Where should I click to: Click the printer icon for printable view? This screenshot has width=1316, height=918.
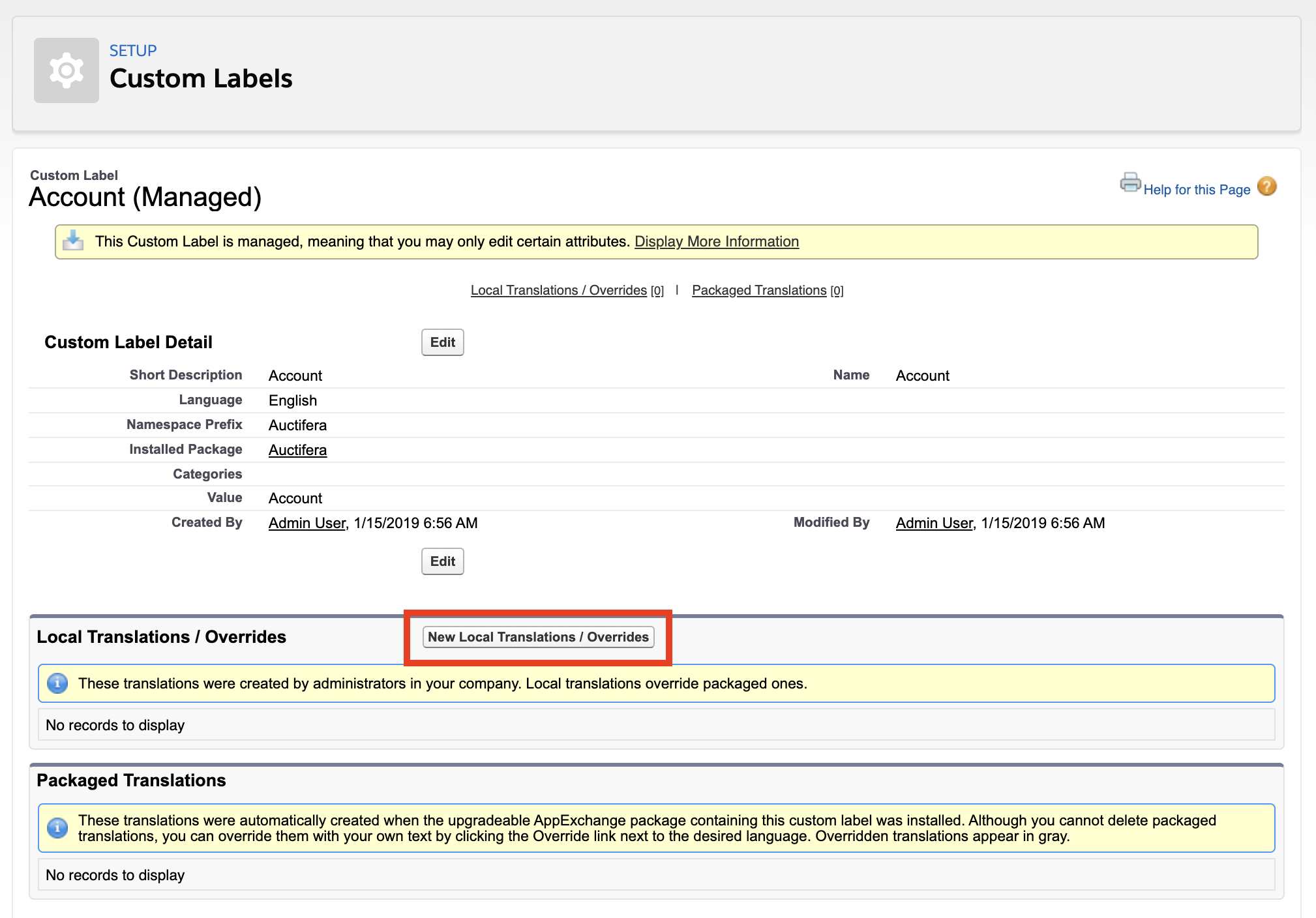pos(1129,183)
